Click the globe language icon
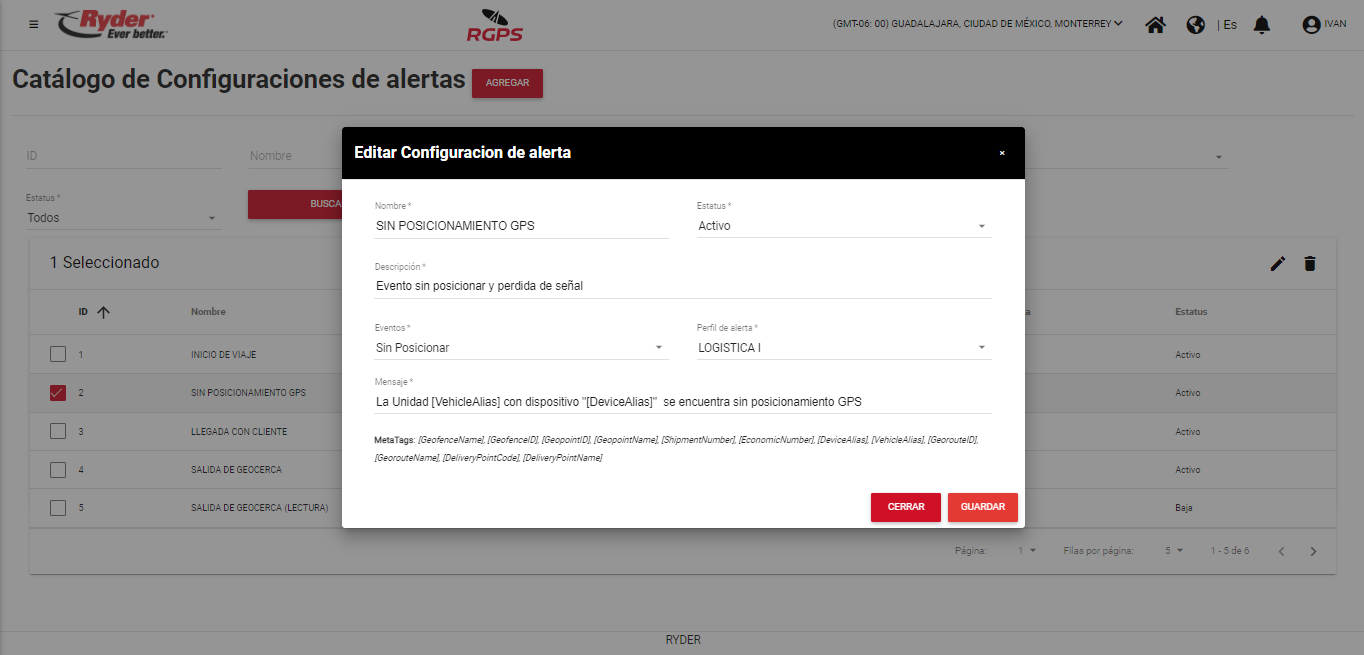1364x655 pixels. click(1195, 25)
